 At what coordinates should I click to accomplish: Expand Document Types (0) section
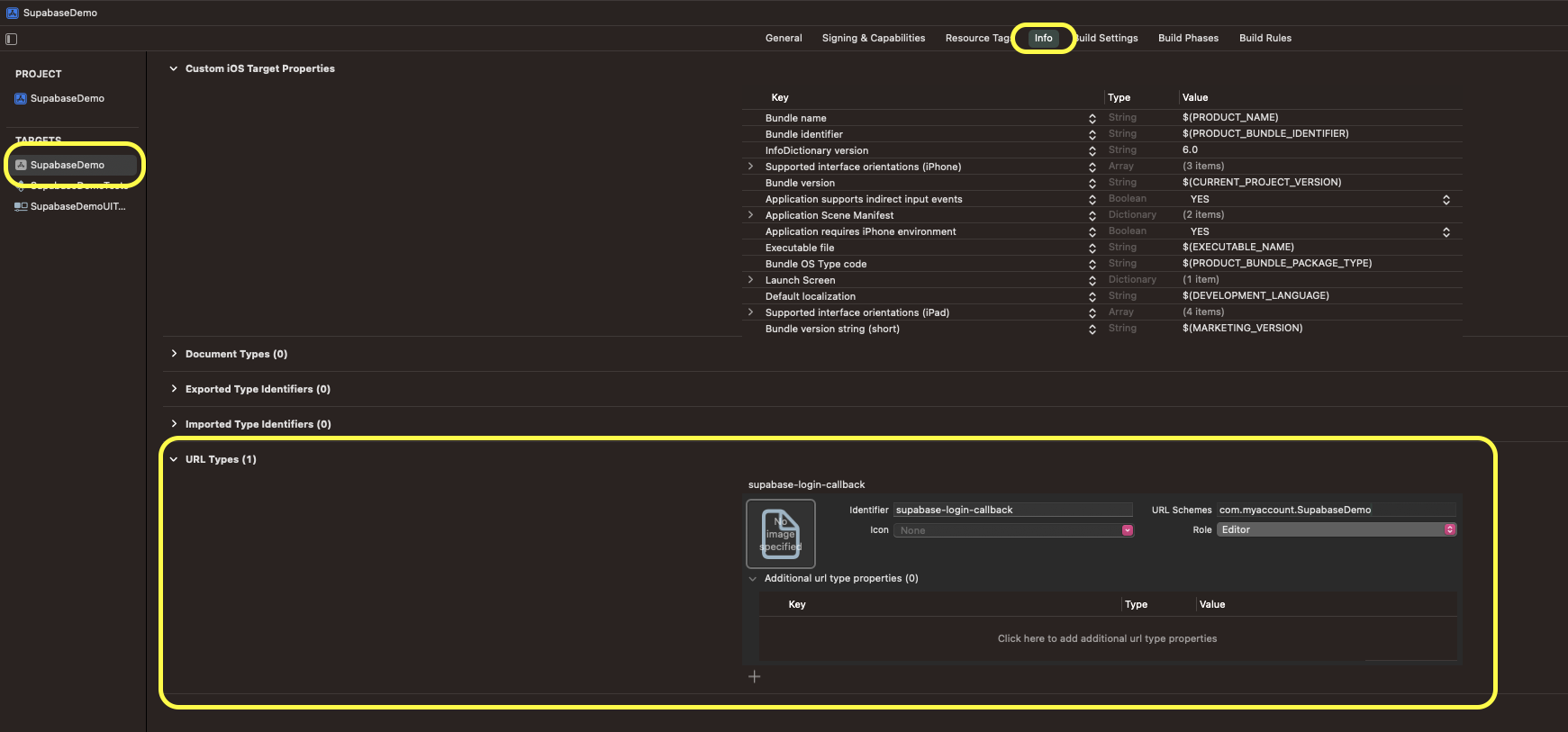174,354
